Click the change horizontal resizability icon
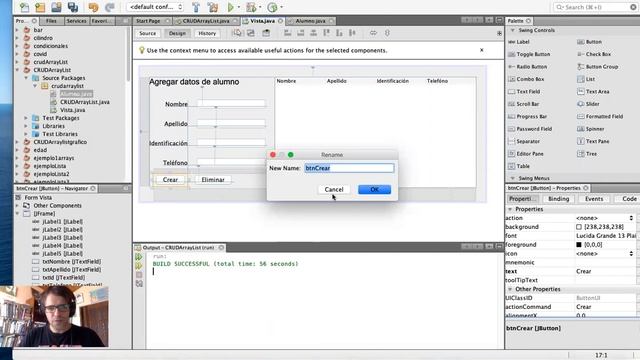Image resolution: width=640 pixels, height=360 pixels. click(373, 33)
